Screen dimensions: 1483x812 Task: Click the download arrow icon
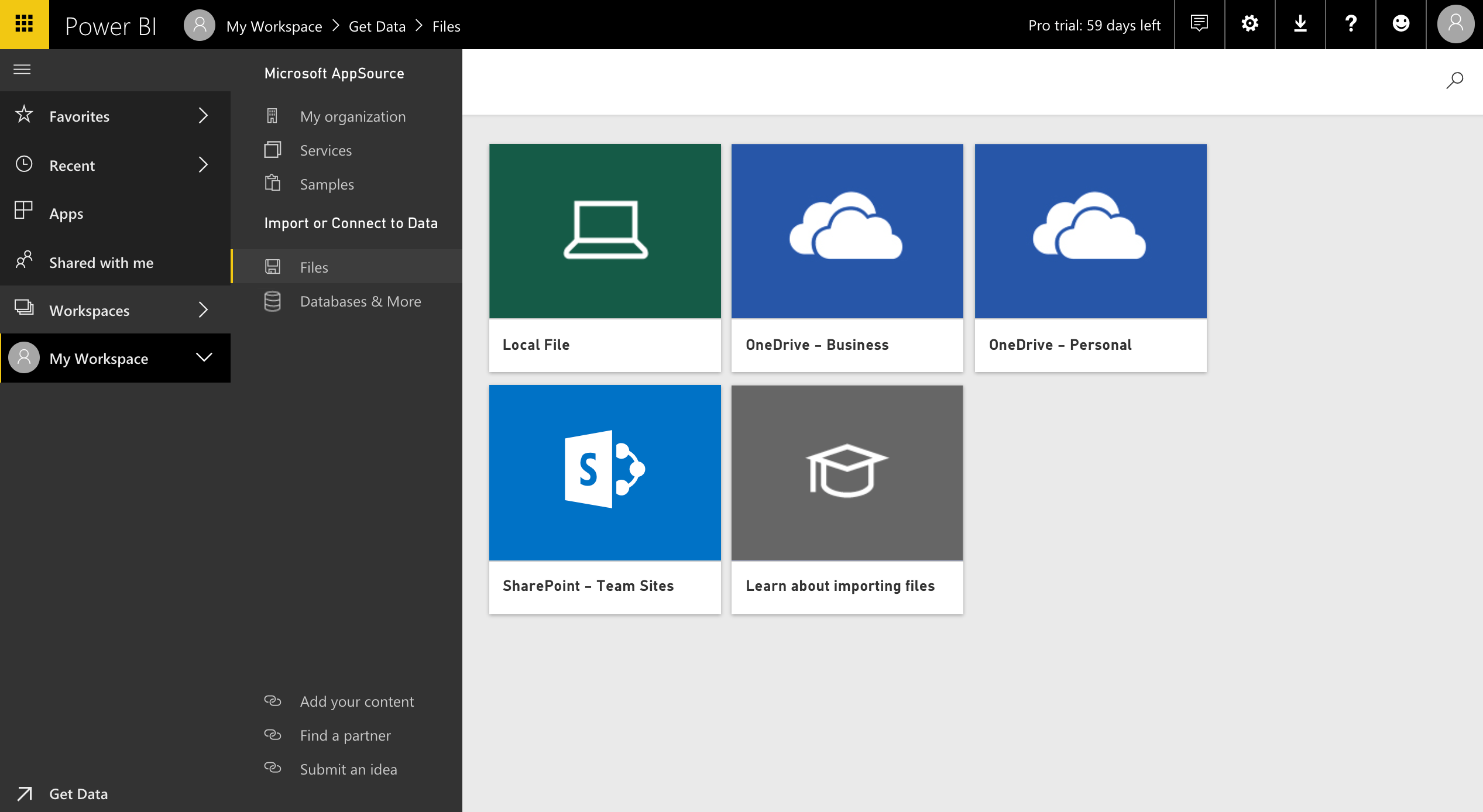(x=1300, y=24)
